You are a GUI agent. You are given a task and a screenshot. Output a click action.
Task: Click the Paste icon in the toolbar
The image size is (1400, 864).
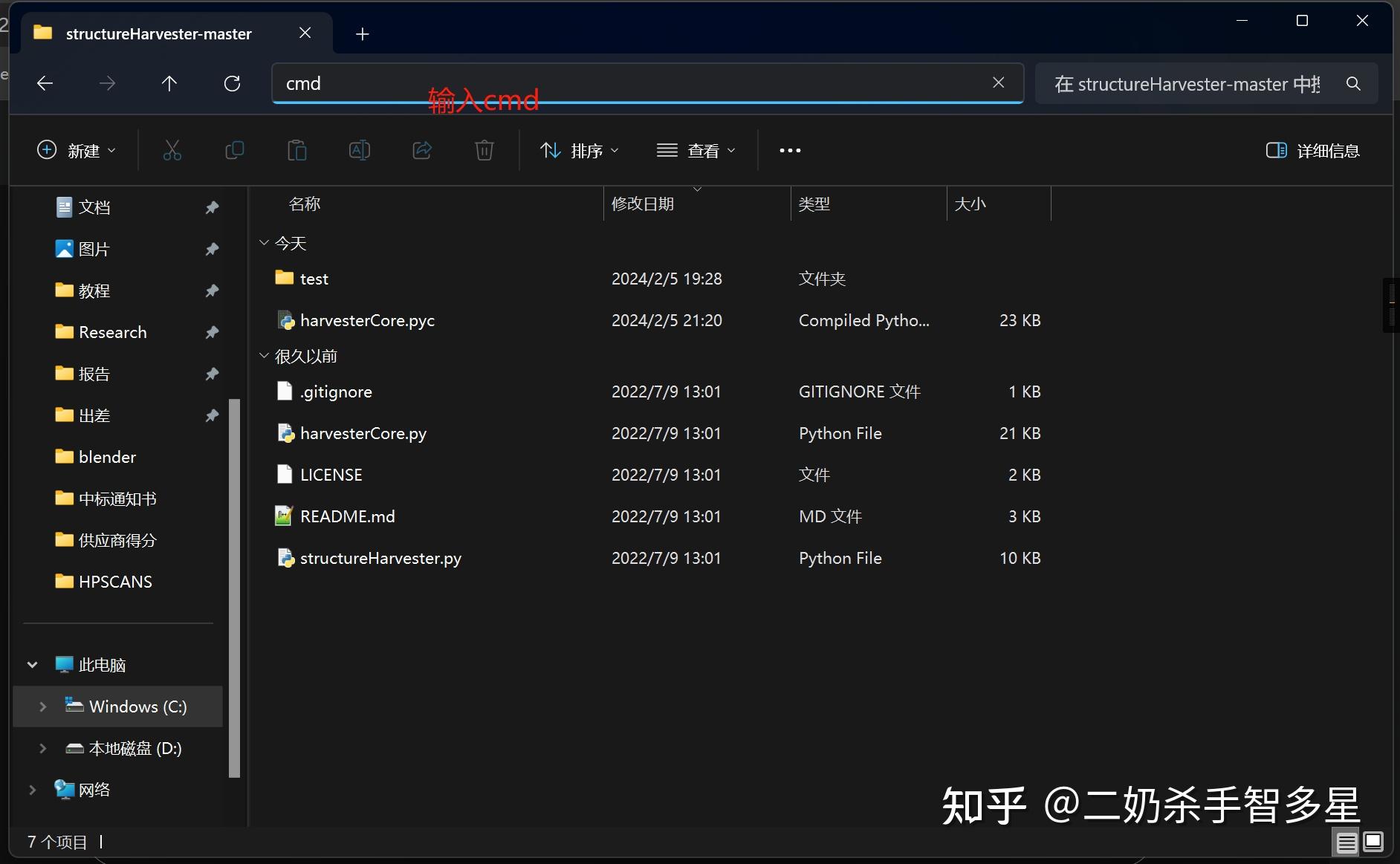pyautogui.click(x=296, y=150)
